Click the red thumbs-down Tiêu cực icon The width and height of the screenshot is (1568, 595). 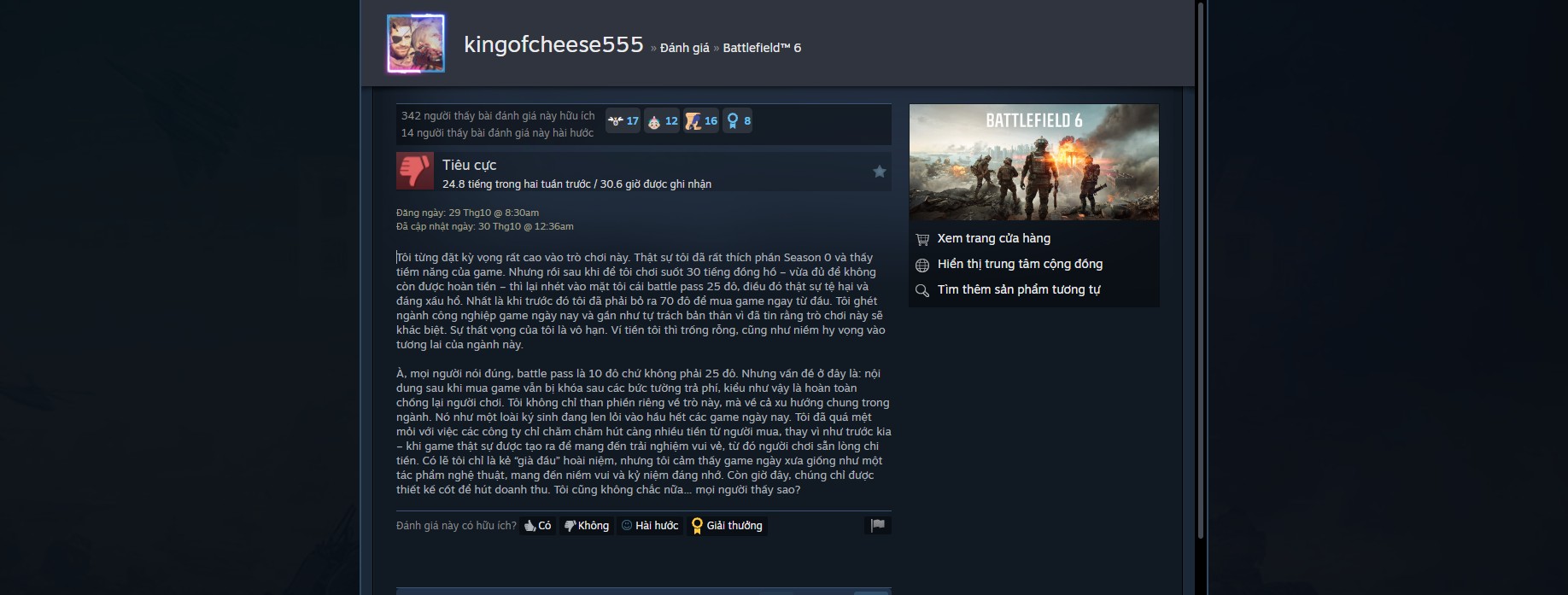[x=415, y=171]
